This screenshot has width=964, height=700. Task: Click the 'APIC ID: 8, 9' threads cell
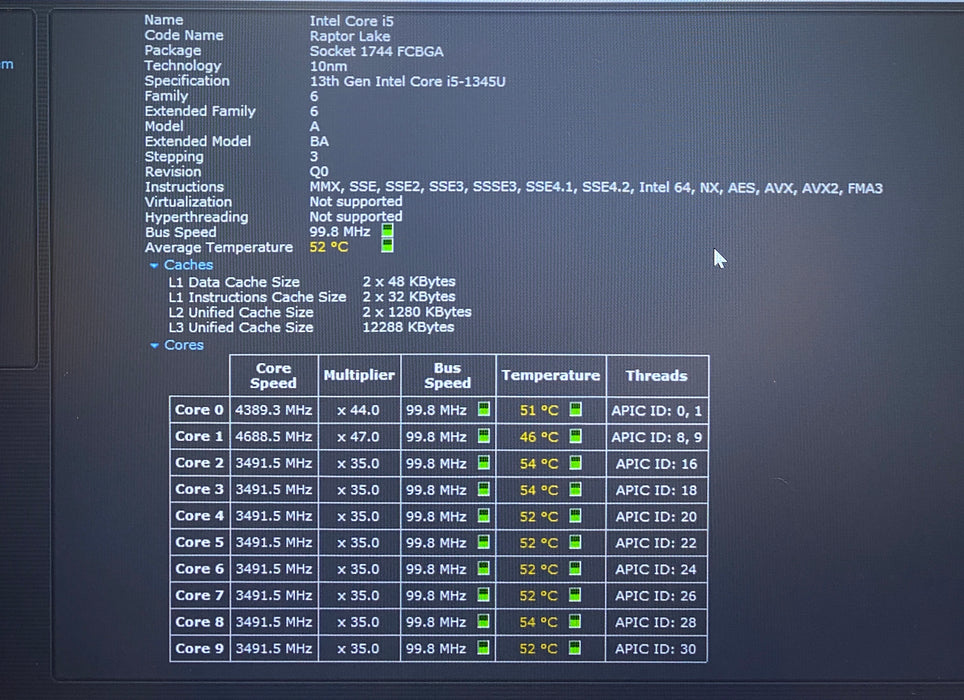(657, 437)
